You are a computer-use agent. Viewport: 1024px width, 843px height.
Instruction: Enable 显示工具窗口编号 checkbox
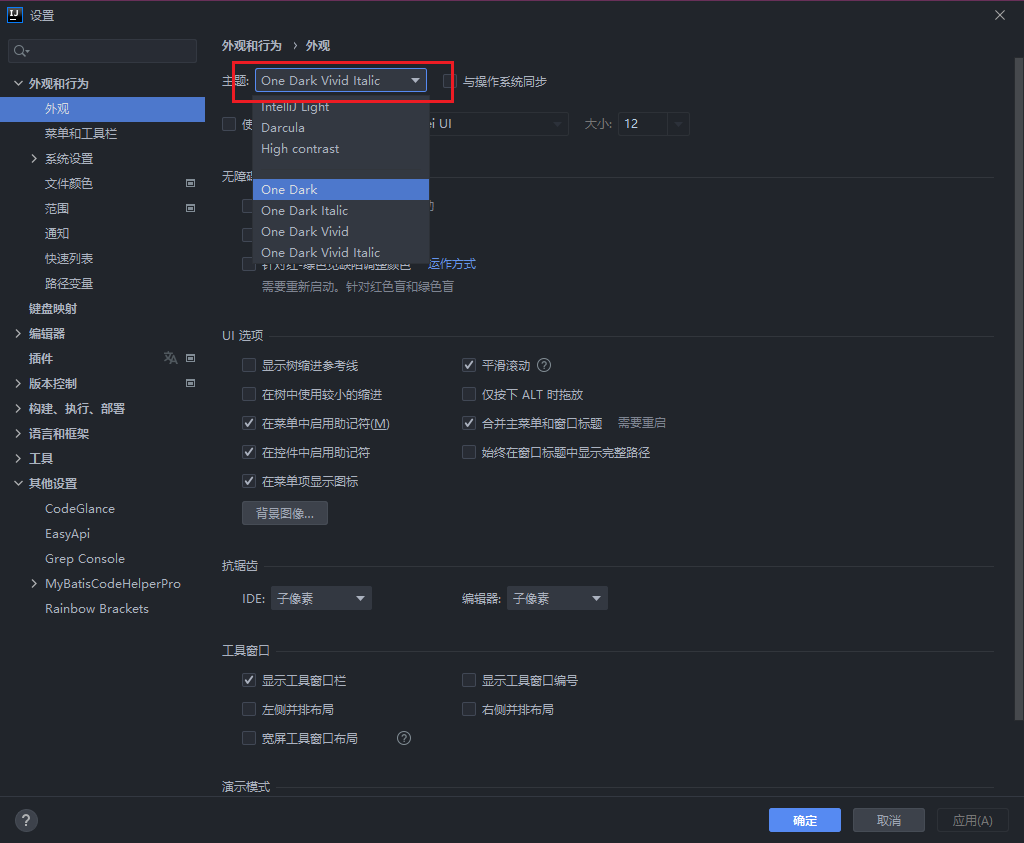(469, 680)
